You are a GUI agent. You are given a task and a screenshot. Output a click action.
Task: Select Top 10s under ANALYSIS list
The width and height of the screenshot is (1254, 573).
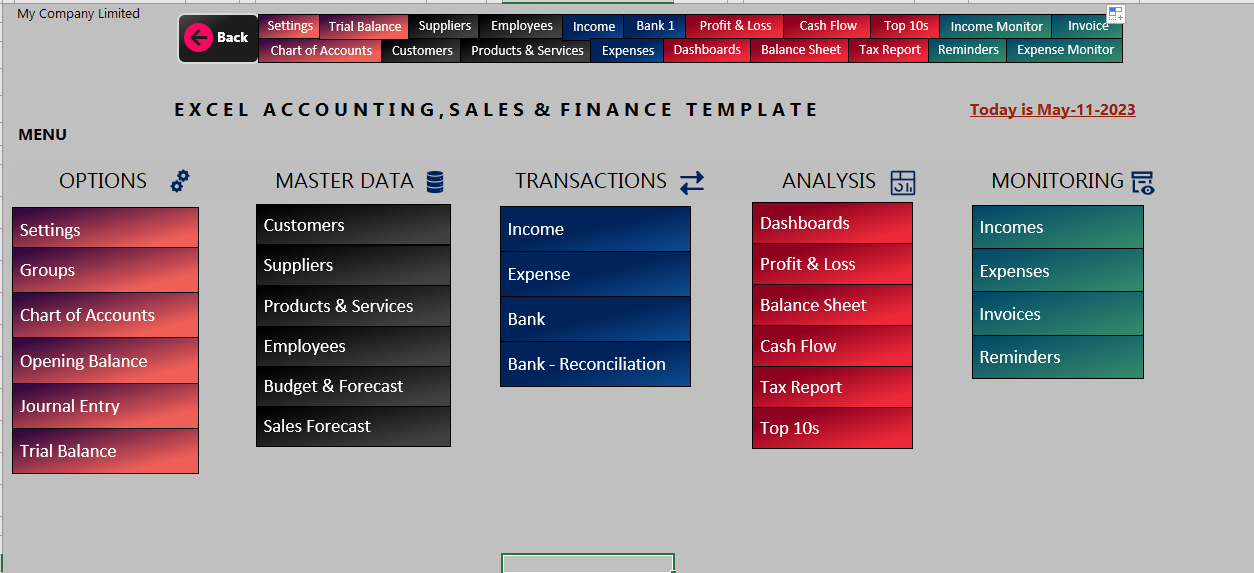[832, 428]
